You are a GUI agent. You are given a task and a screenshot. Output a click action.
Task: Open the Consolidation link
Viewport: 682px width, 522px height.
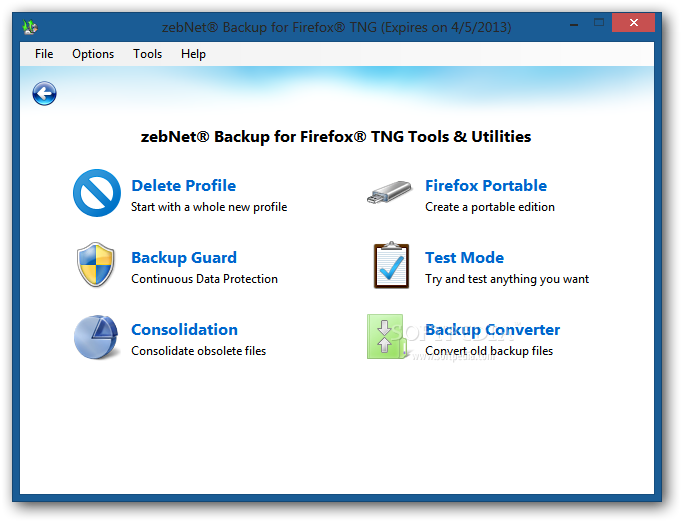(x=184, y=330)
